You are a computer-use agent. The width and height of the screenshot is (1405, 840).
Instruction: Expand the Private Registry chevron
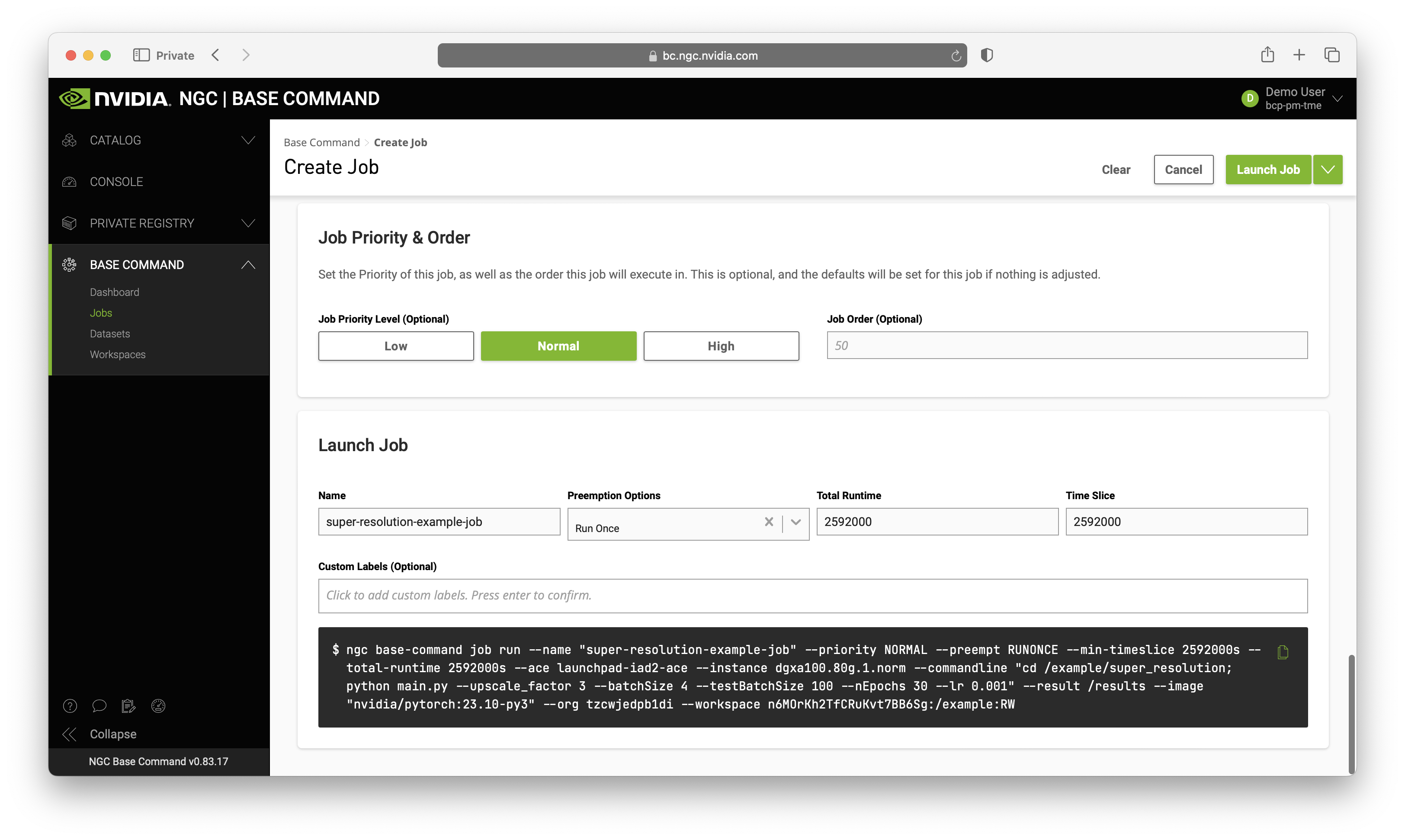click(x=248, y=223)
